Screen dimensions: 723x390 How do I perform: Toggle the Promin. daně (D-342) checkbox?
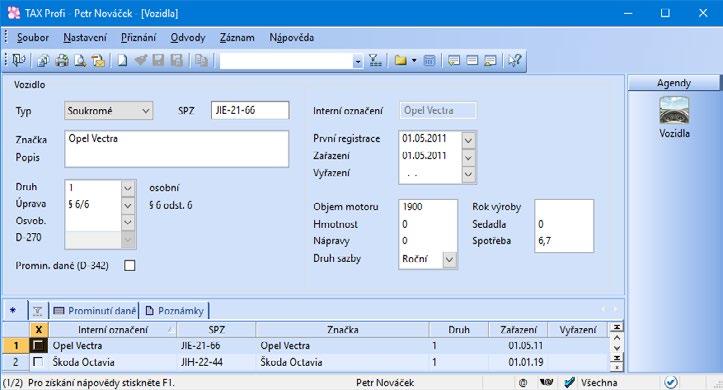tap(130, 266)
